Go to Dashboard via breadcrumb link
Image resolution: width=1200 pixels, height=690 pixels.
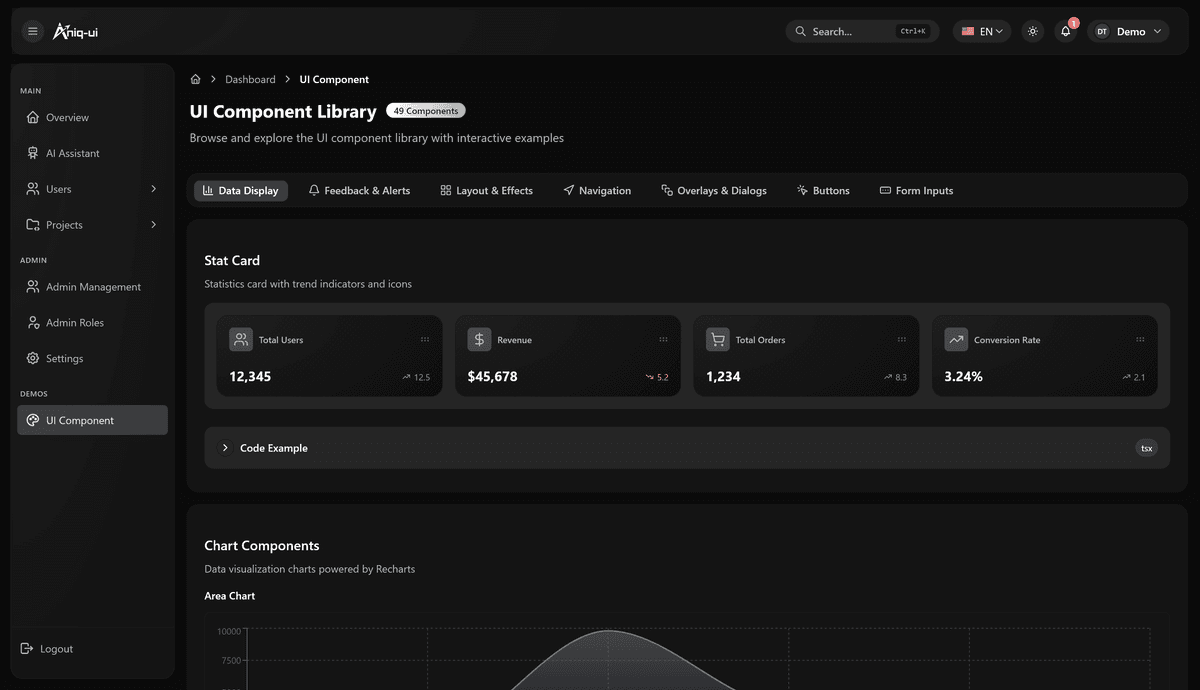250,79
